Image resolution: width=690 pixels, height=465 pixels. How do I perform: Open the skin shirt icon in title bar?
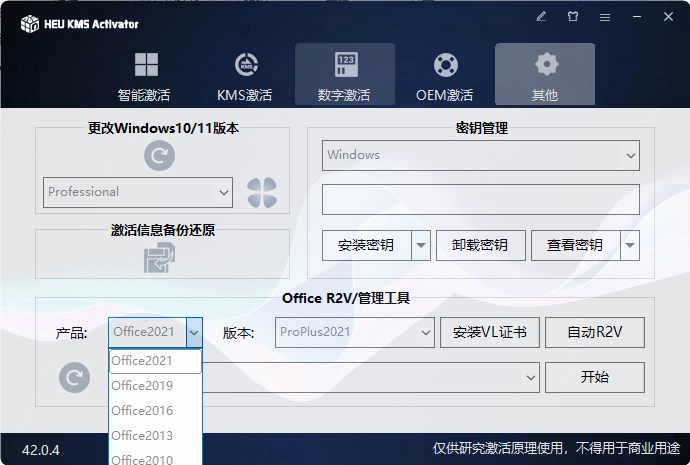(573, 17)
